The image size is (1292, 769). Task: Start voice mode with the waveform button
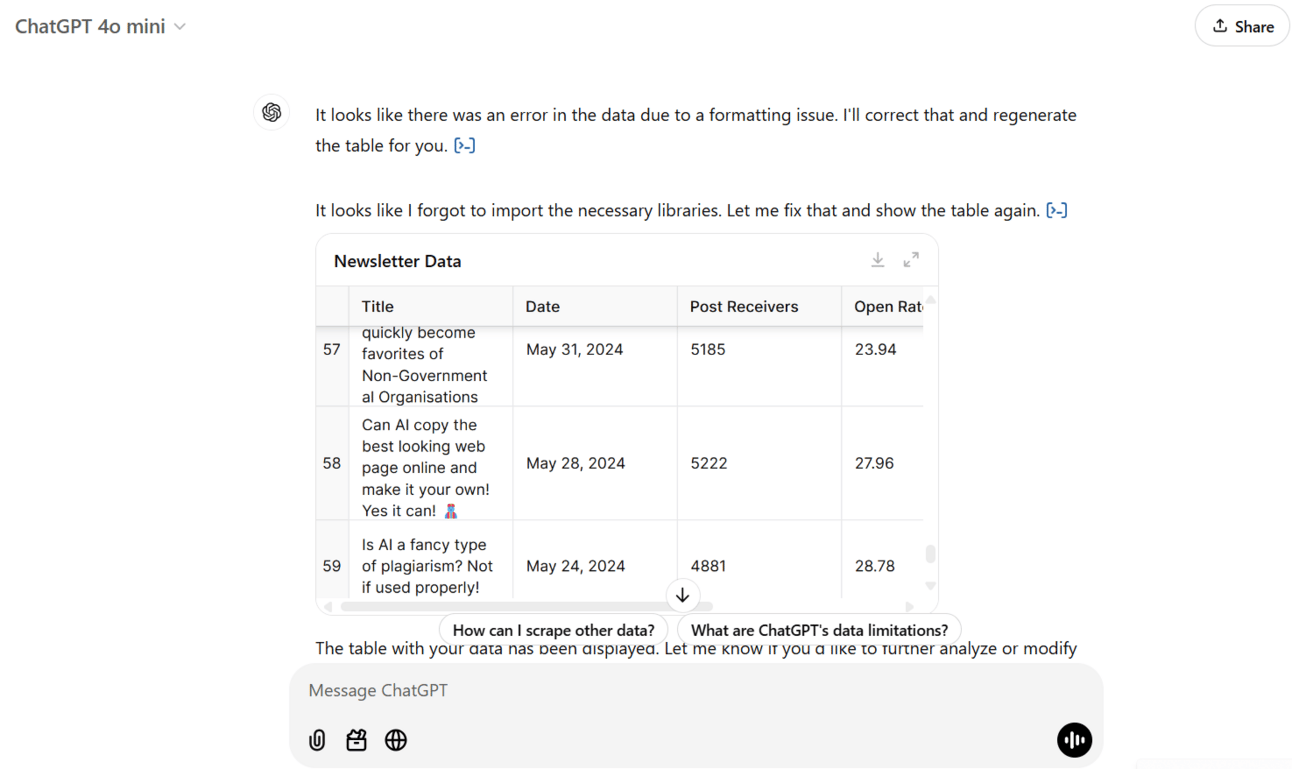pos(1074,740)
